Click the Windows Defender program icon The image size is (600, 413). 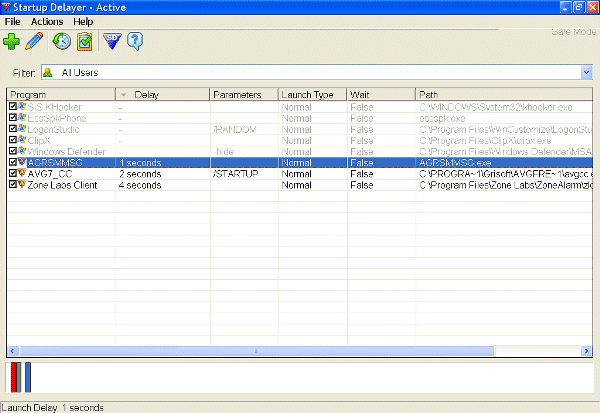22,151
